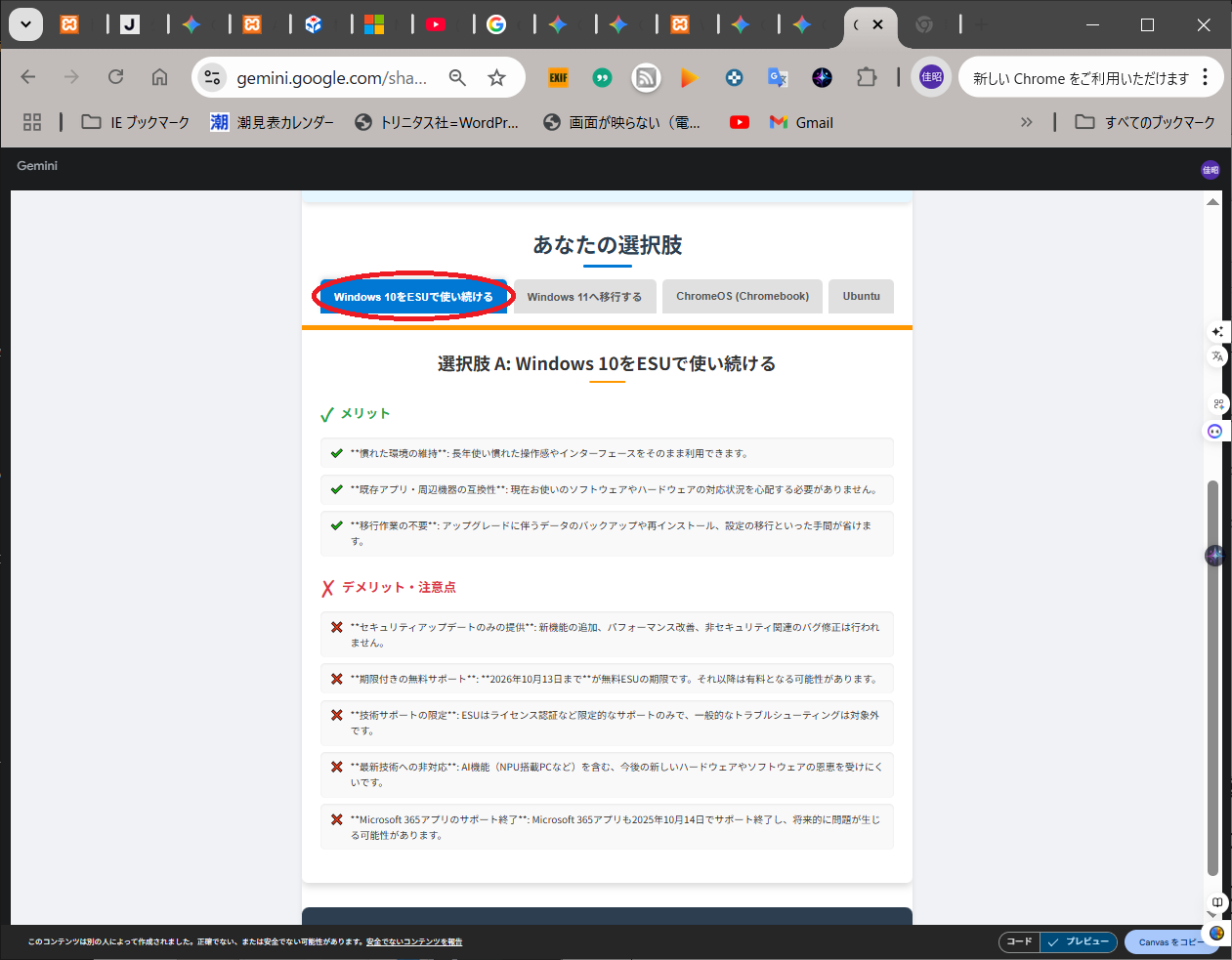Switch to the Google browser tab

coord(496,24)
